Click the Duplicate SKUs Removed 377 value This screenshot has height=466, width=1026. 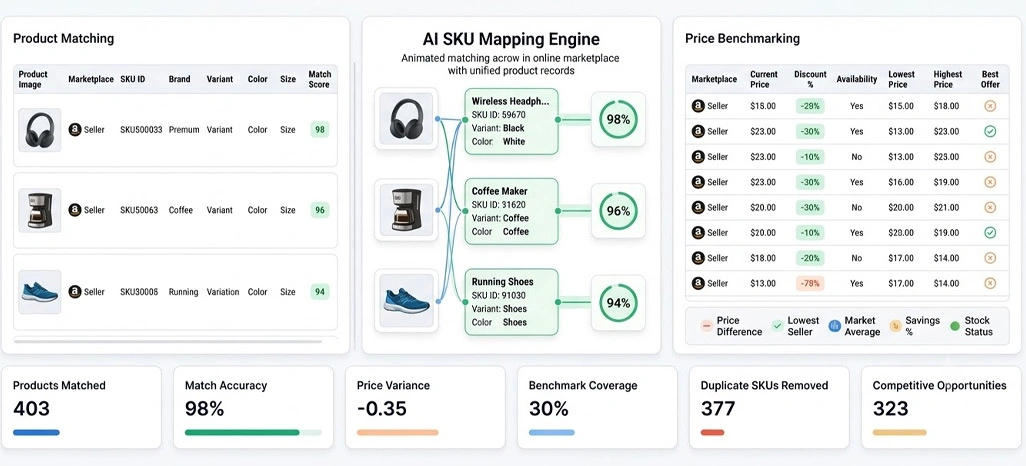coord(718,409)
